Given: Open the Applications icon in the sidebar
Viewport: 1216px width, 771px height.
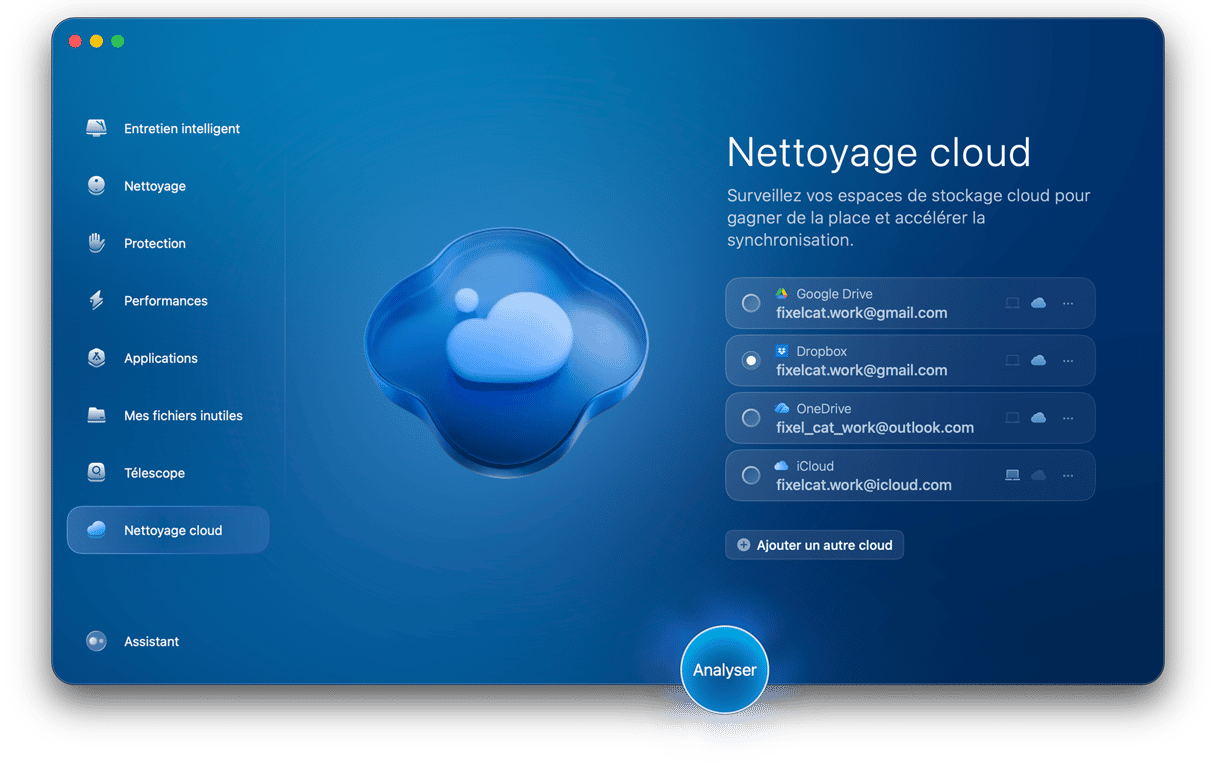Looking at the screenshot, I should click(x=96, y=358).
